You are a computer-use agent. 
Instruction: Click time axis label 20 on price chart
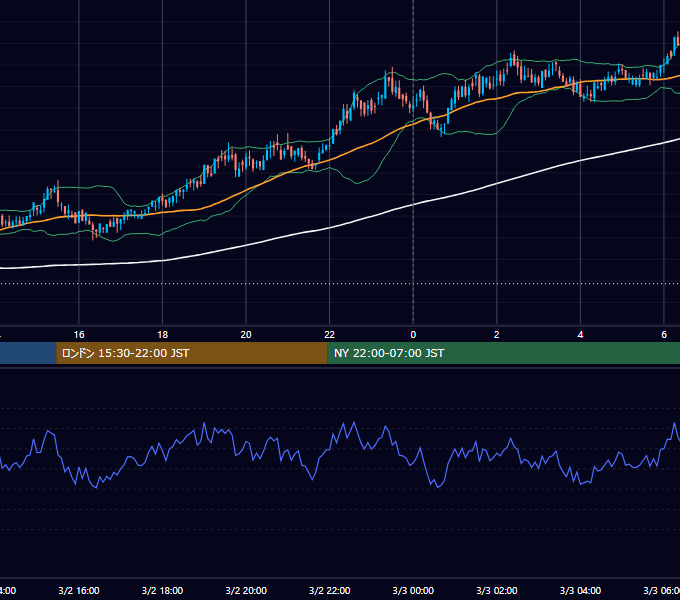pos(246,334)
